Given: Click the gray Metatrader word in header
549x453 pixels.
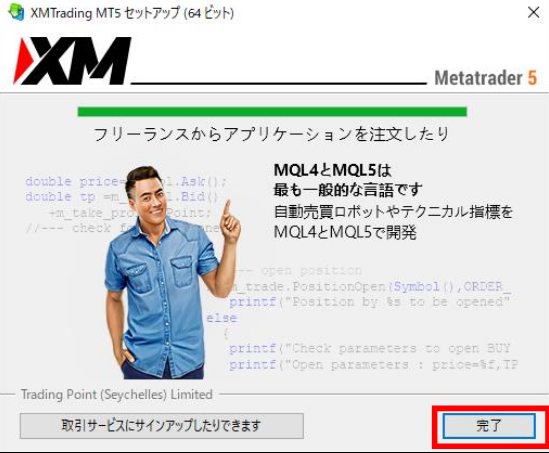Looking at the screenshot, I should pyautogui.click(x=478, y=78).
